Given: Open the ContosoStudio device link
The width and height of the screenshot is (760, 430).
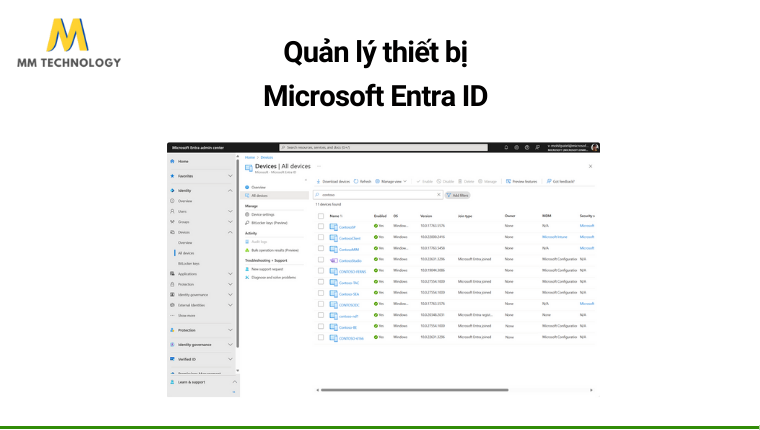Looking at the screenshot, I should coord(350,261).
